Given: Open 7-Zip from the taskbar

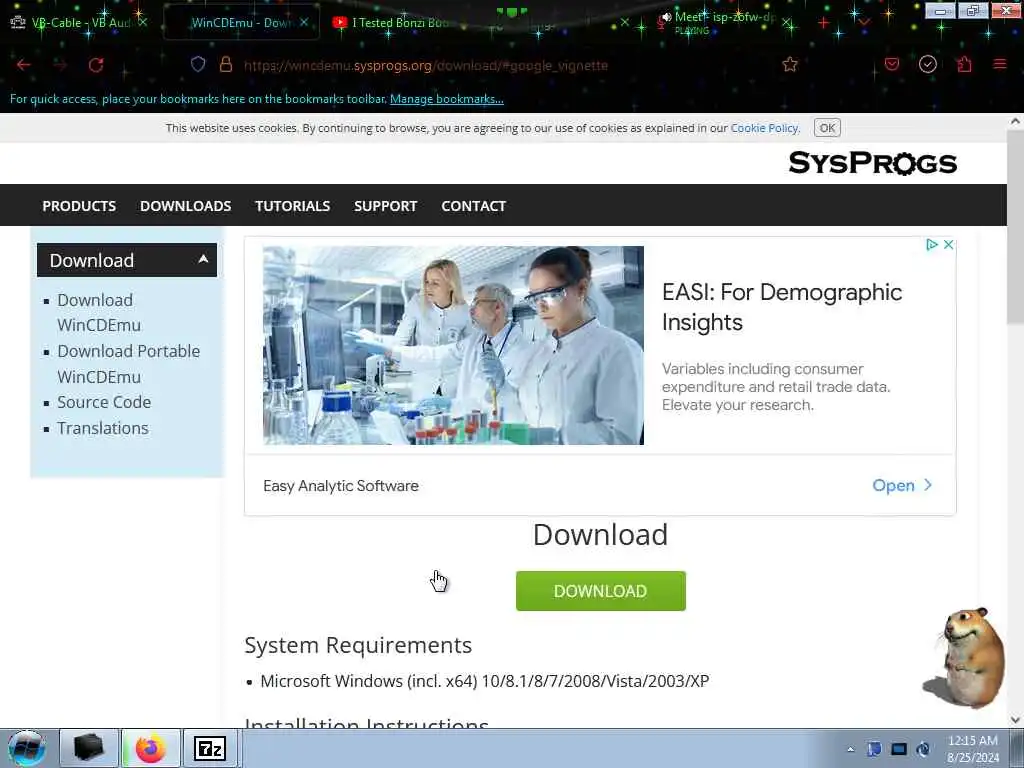Looking at the screenshot, I should pos(210,748).
